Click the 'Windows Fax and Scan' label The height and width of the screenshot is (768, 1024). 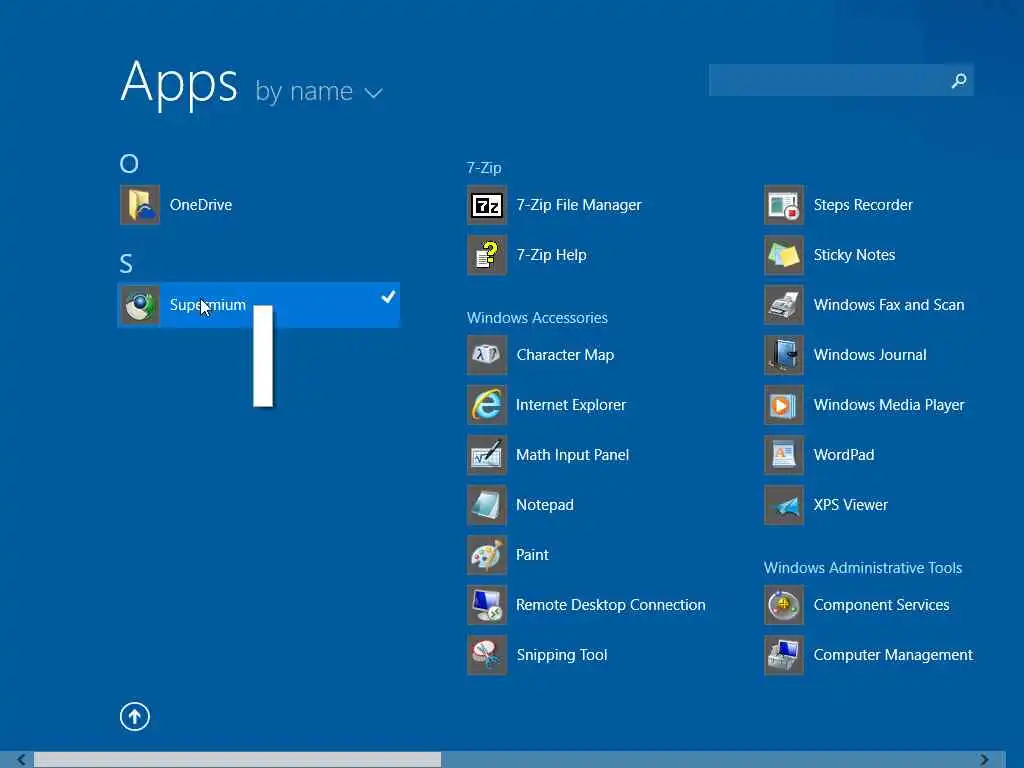point(889,305)
